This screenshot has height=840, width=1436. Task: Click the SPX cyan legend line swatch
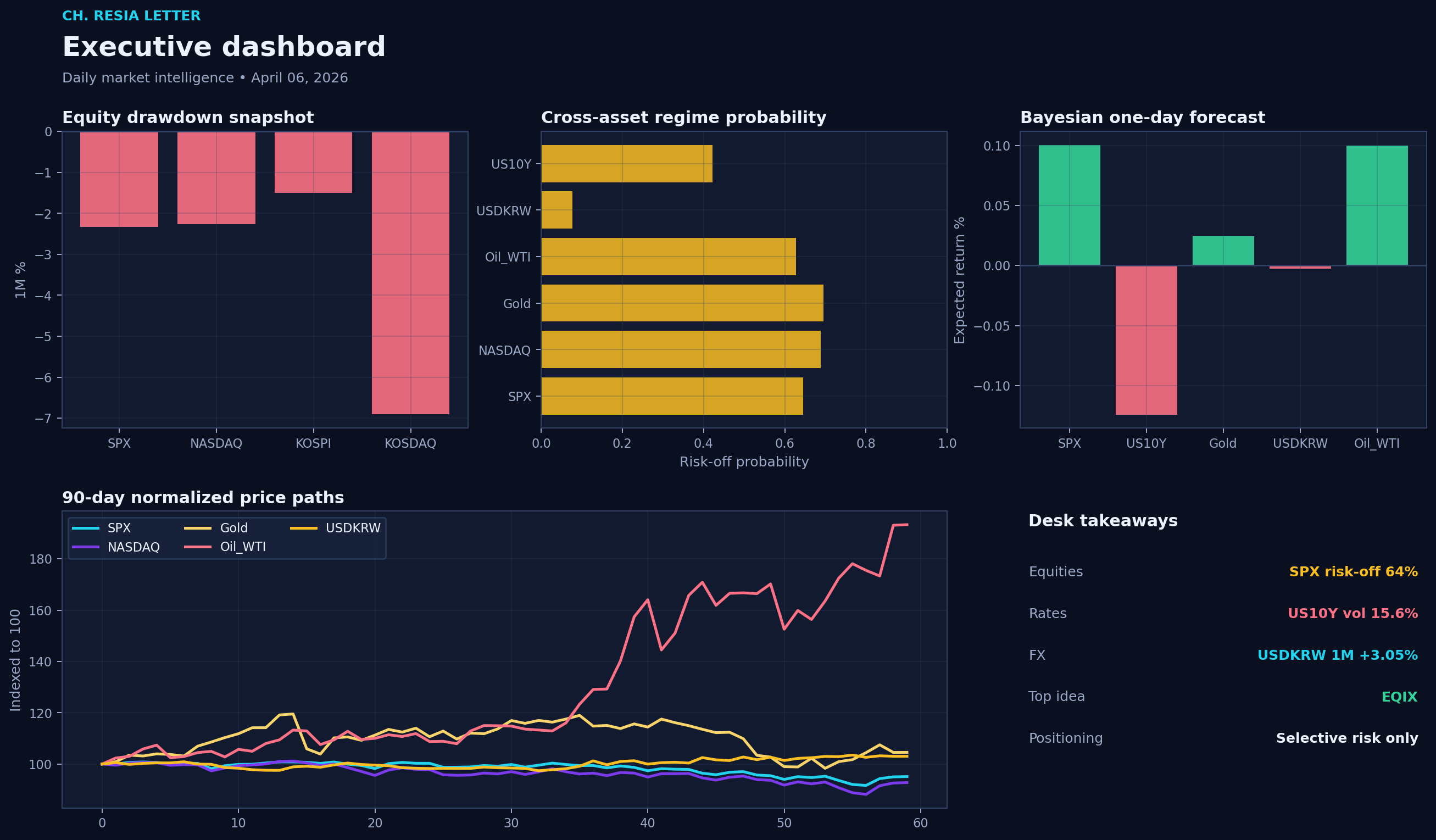(x=86, y=529)
